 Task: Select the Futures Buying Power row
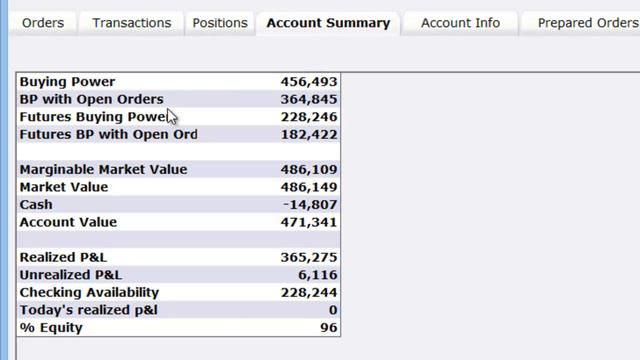tap(178, 117)
